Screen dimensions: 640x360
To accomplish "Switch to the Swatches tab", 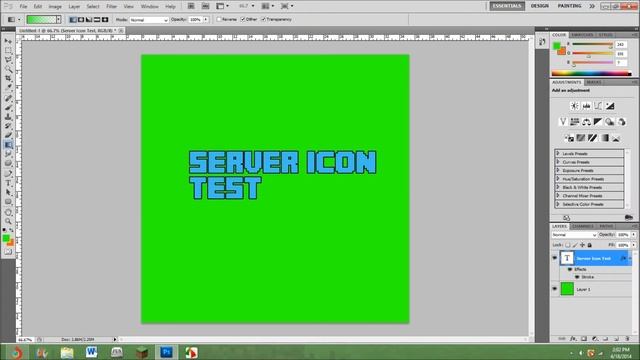I will click(x=582, y=35).
